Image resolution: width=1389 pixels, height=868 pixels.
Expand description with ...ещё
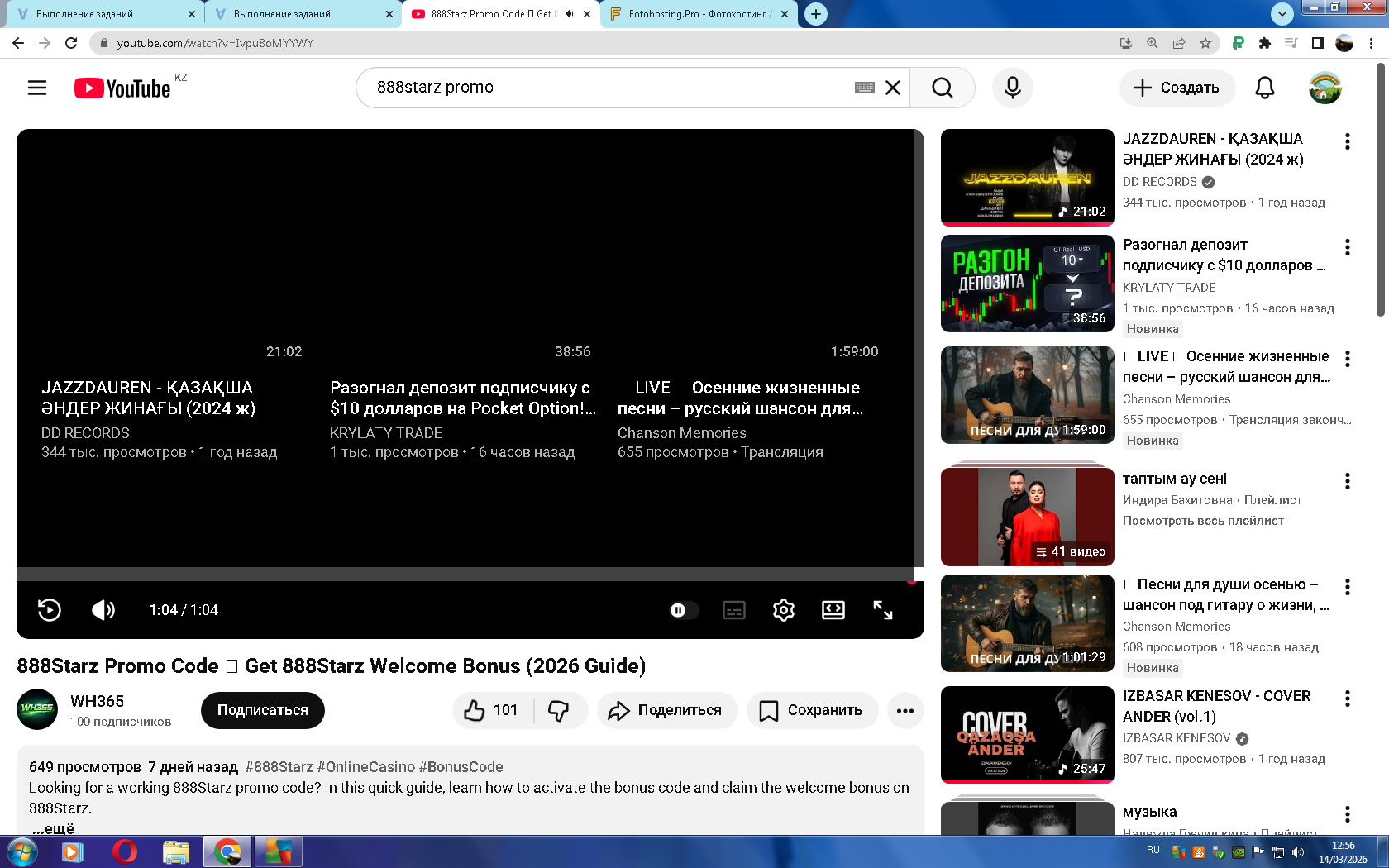[x=53, y=827]
